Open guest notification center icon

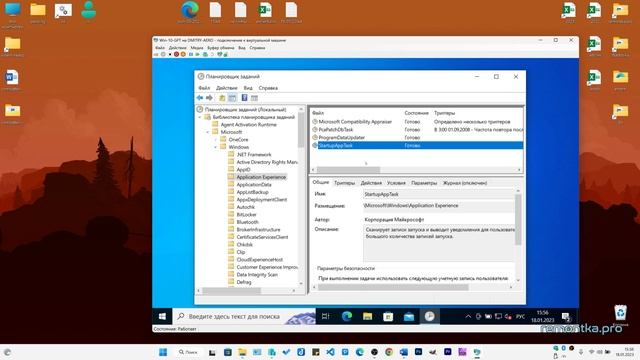coord(567,317)
